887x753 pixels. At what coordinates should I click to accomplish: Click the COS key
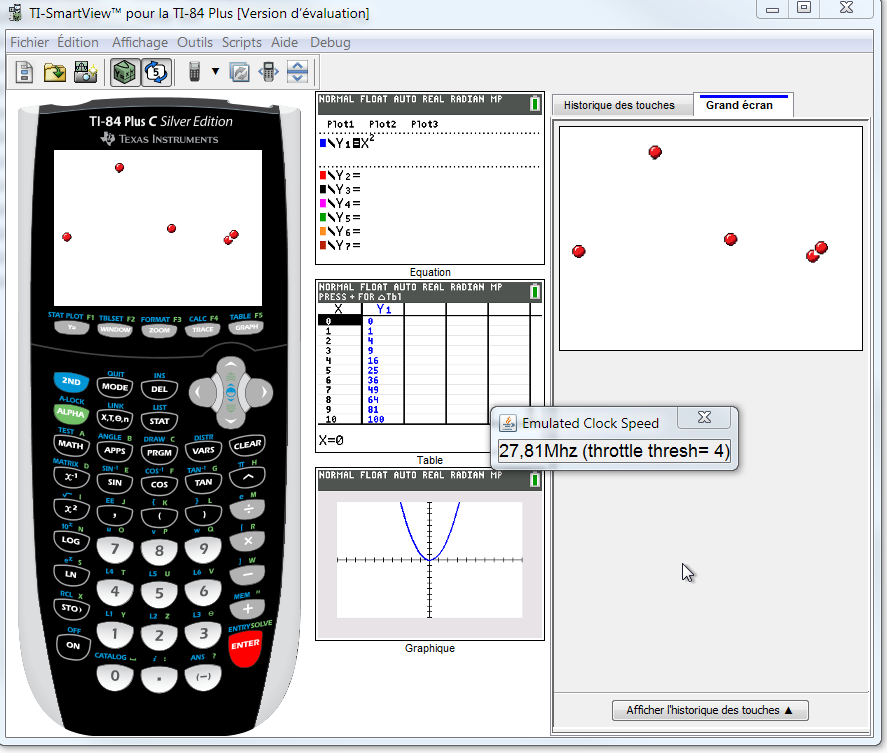tap(159, 484)
